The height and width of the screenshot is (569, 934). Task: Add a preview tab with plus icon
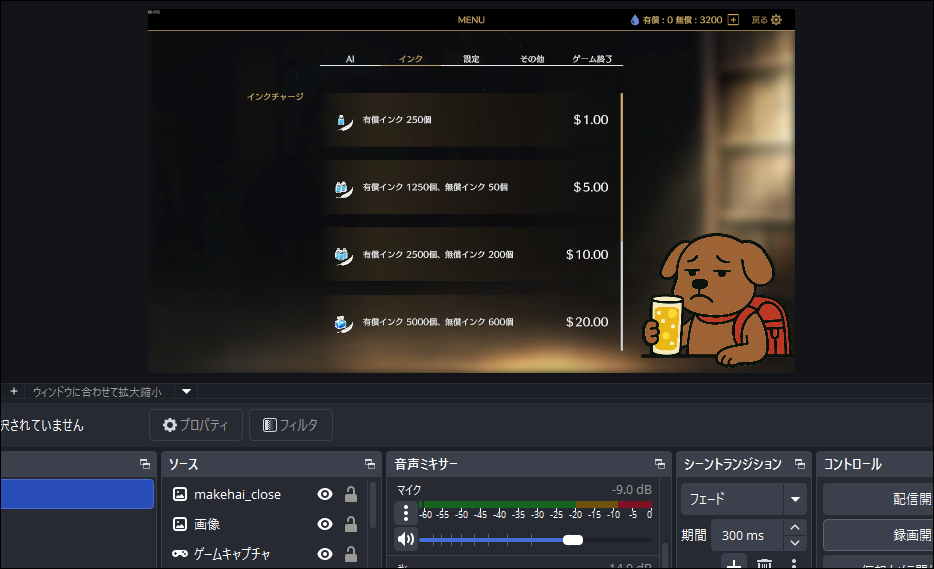14,391
